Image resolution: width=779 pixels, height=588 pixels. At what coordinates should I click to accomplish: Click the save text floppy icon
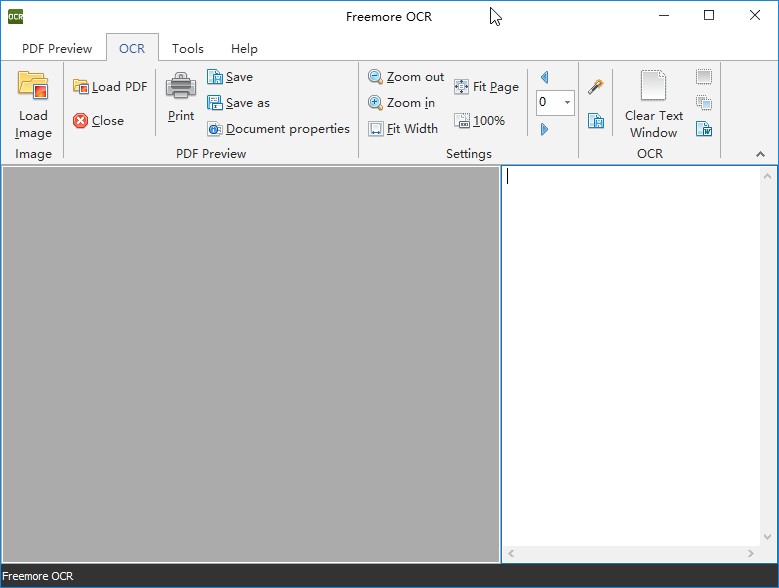595,121
